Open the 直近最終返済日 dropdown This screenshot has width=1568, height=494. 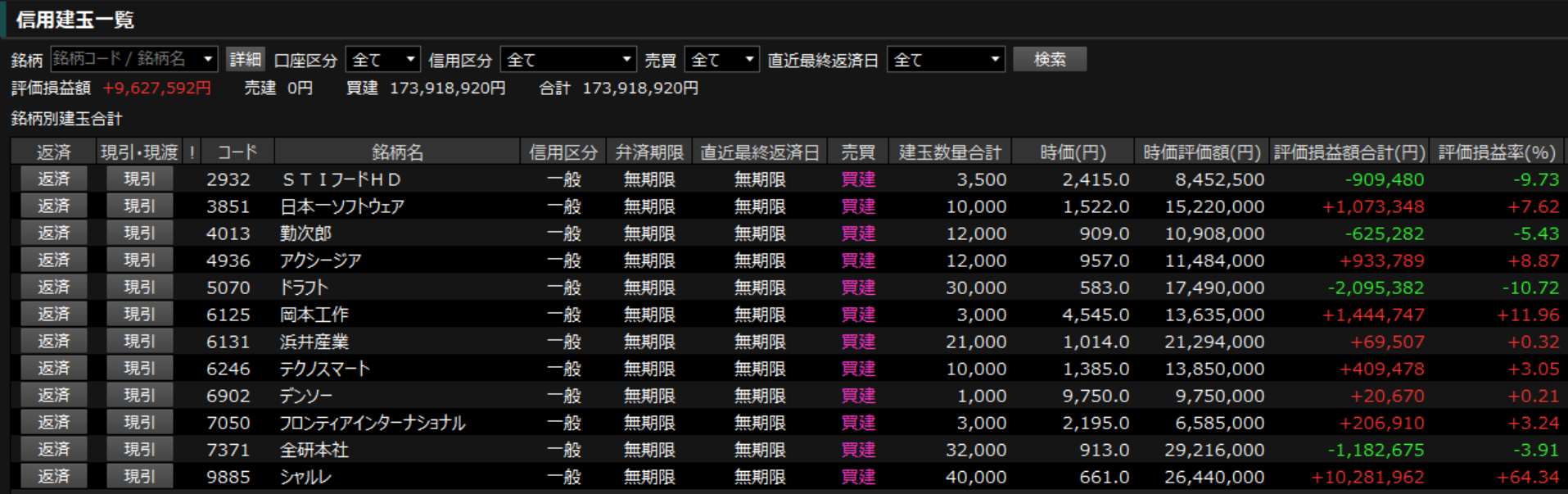coord(946,59)
